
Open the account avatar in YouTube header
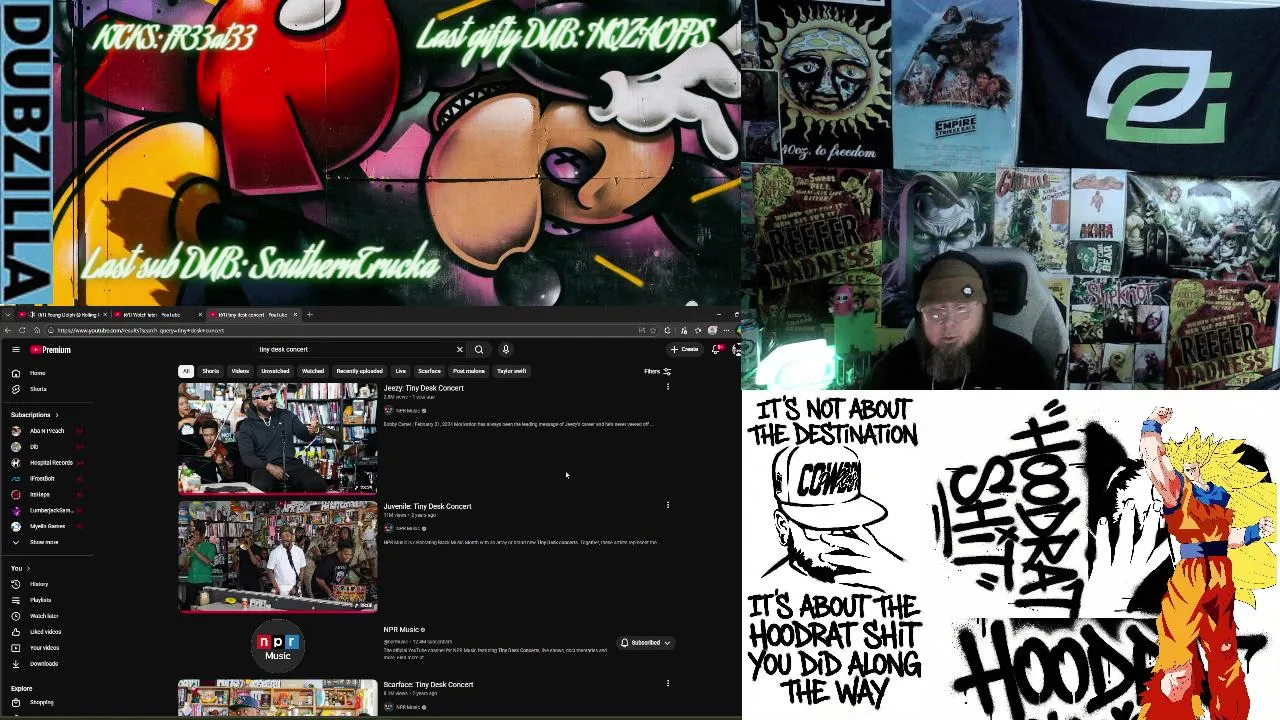click(x=736, y=349)
